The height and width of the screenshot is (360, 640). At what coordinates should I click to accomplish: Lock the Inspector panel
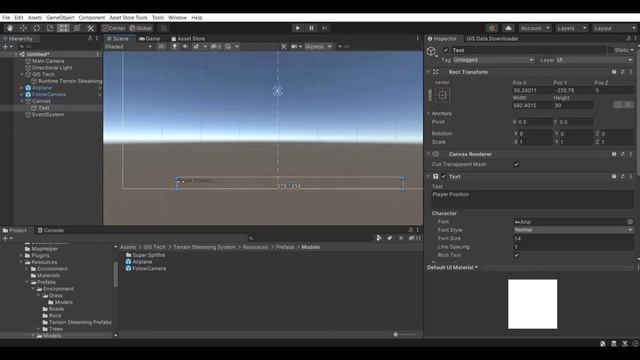628,38
